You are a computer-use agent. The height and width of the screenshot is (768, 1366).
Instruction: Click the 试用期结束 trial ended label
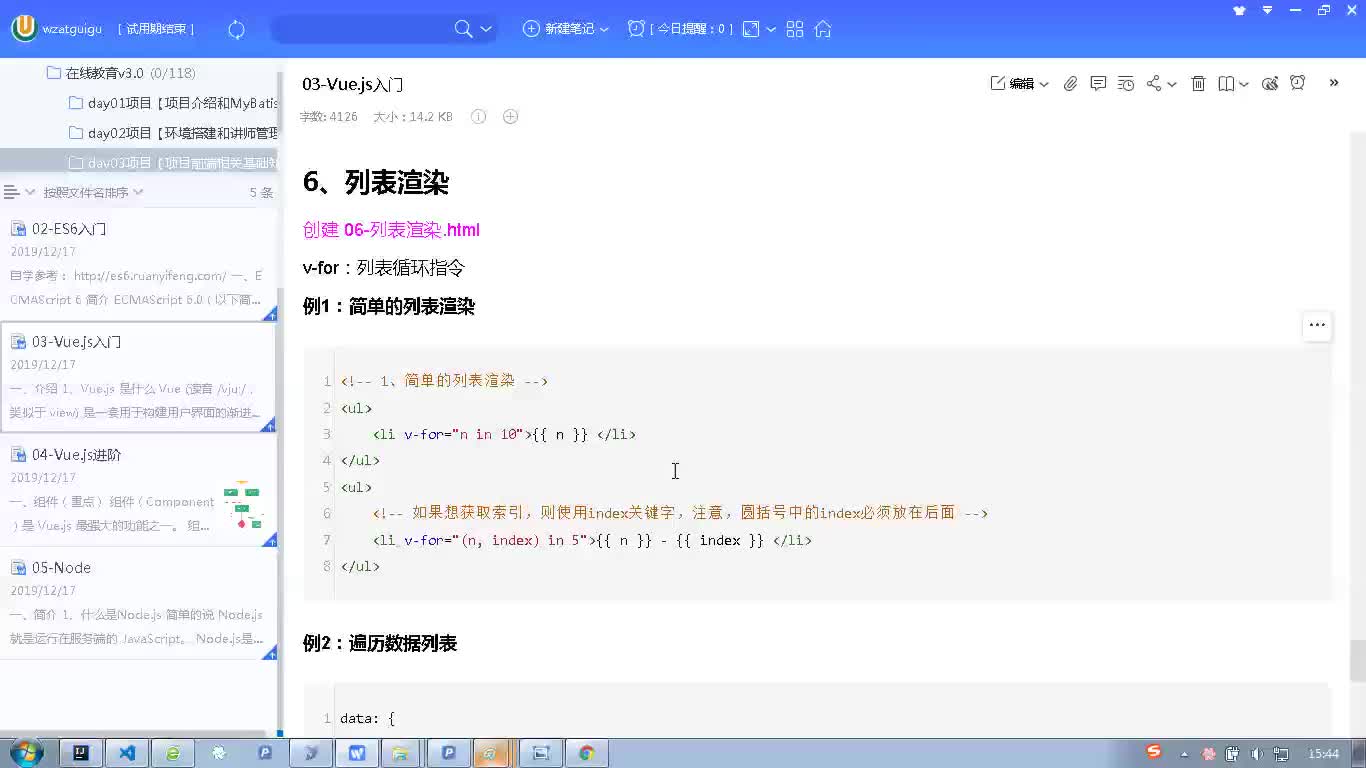[156, 29]
